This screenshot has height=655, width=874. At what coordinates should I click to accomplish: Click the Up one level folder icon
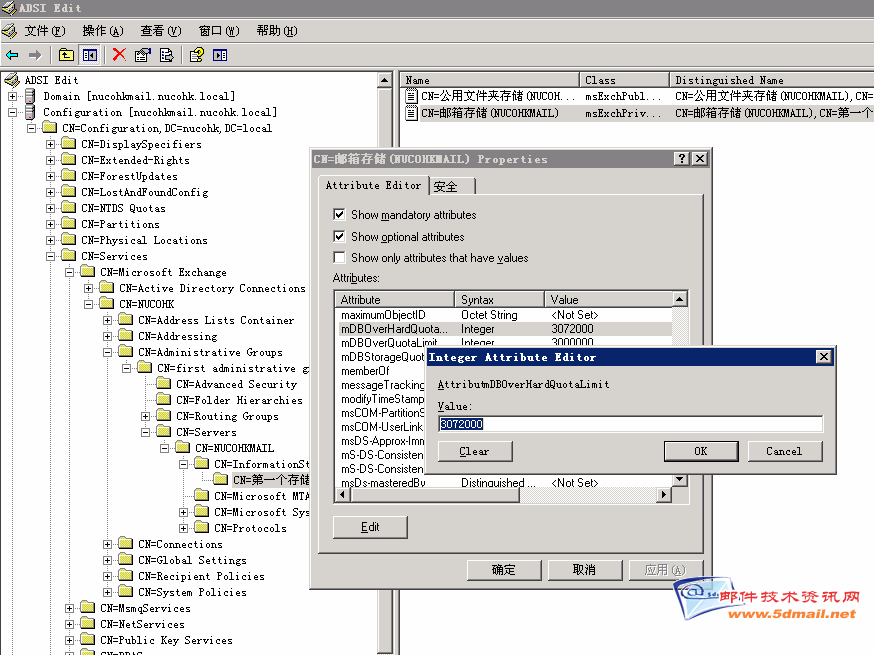point(66,55)
